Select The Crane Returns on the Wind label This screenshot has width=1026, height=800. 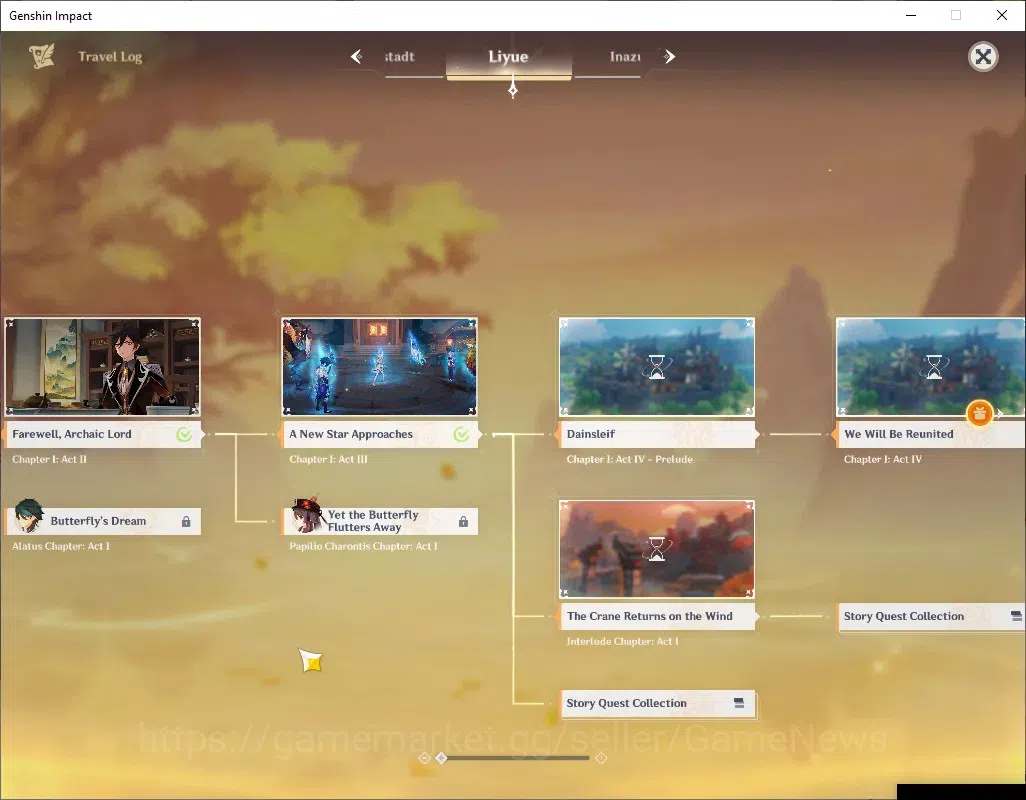pos(658,616)
